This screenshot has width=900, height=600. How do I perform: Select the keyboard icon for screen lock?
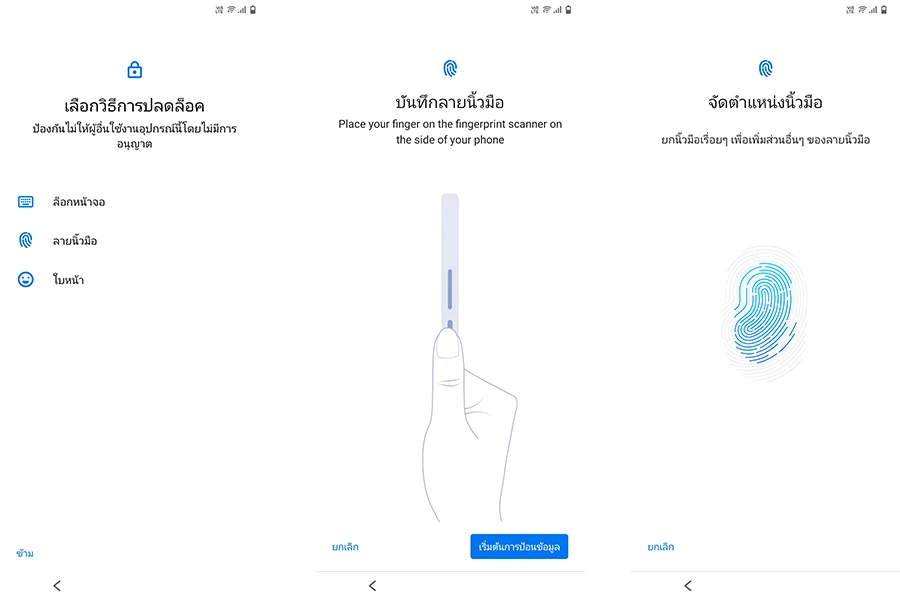[25, 202]
